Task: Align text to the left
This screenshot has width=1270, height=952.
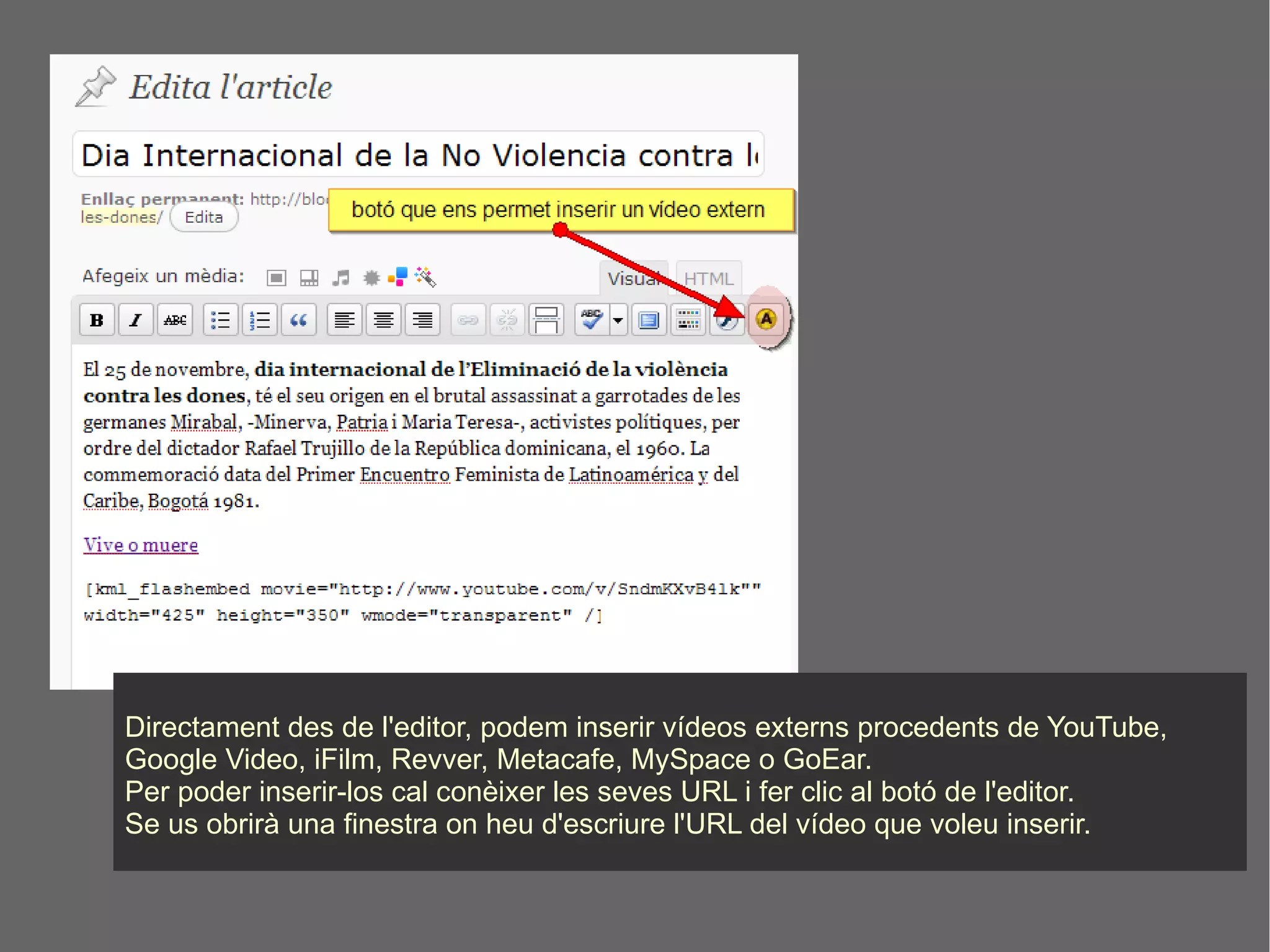Action: point(345,320)
